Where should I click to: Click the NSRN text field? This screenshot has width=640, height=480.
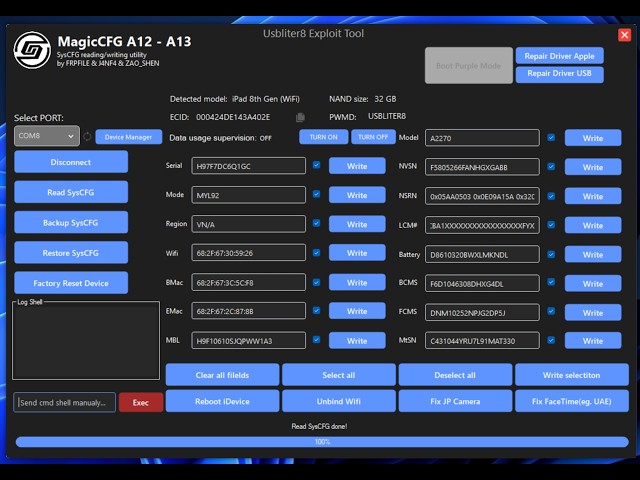(482, 196)
